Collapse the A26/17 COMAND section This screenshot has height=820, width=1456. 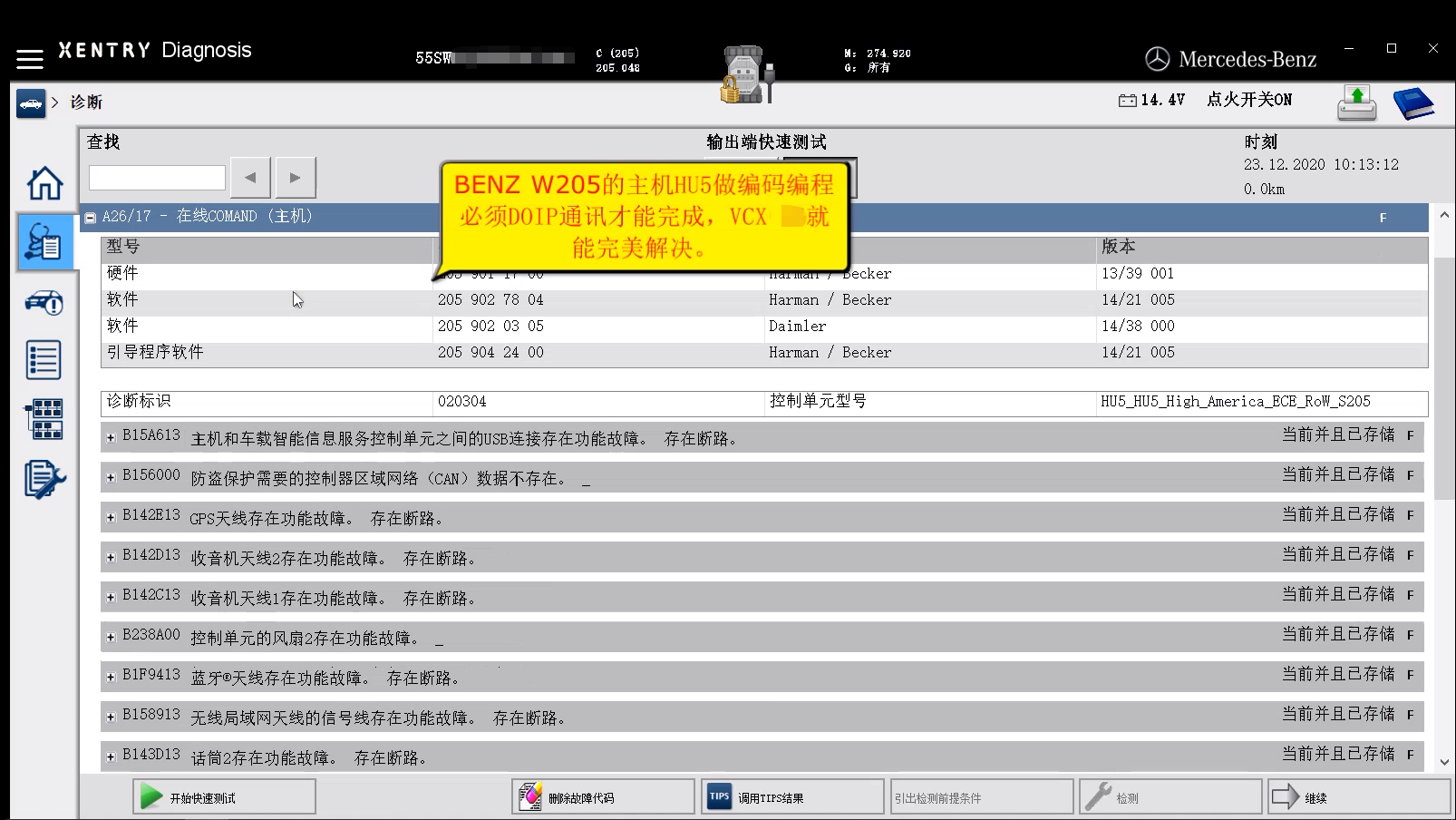91,218
